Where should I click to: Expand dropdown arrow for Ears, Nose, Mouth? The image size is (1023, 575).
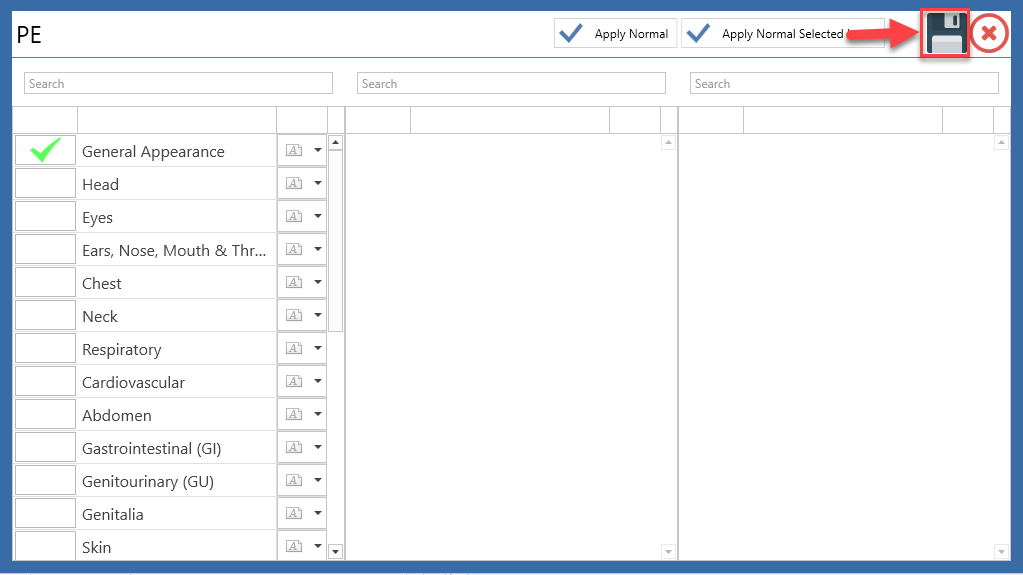(318, 249)
